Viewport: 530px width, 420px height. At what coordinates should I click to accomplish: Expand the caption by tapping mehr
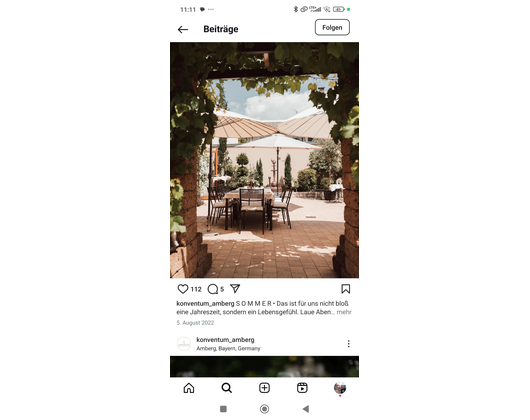(344, 312)
